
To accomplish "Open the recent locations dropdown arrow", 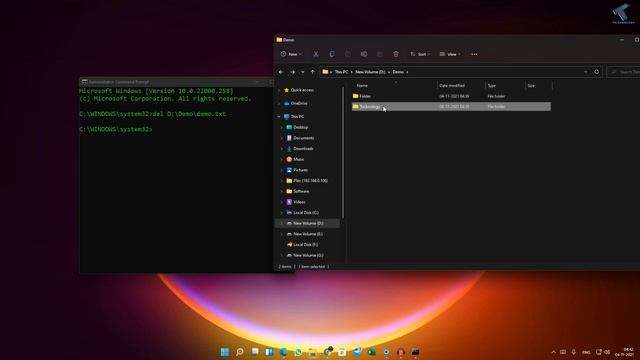I will (x=302, y=72).
